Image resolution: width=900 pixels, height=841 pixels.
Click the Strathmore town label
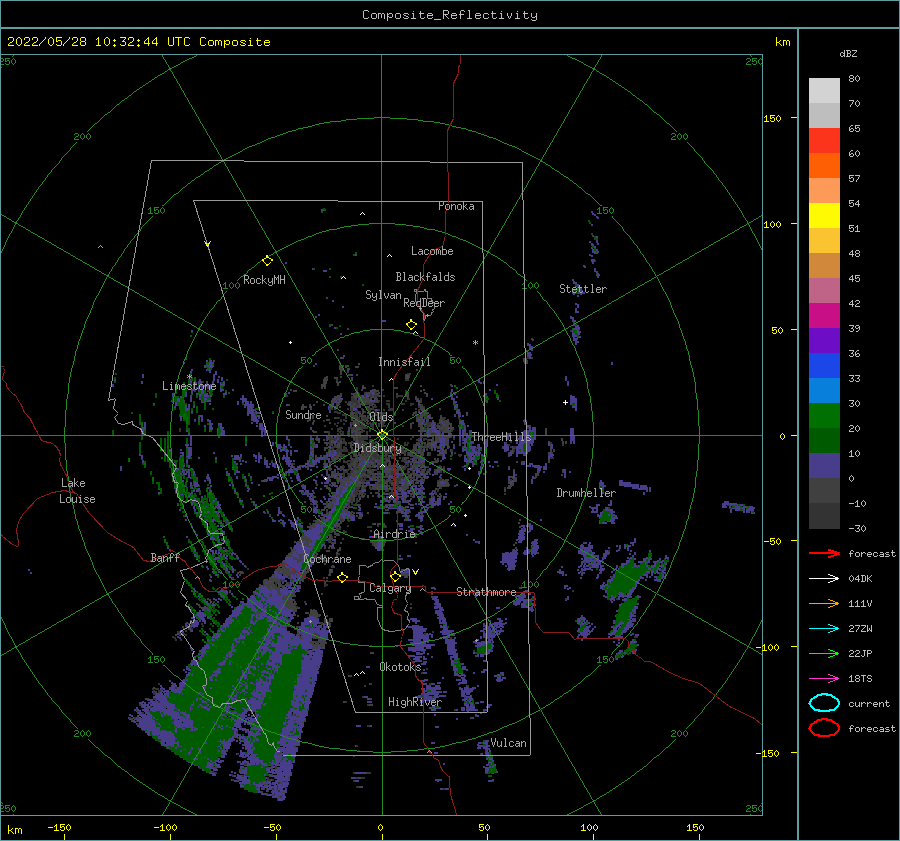(x=486, y=592)
